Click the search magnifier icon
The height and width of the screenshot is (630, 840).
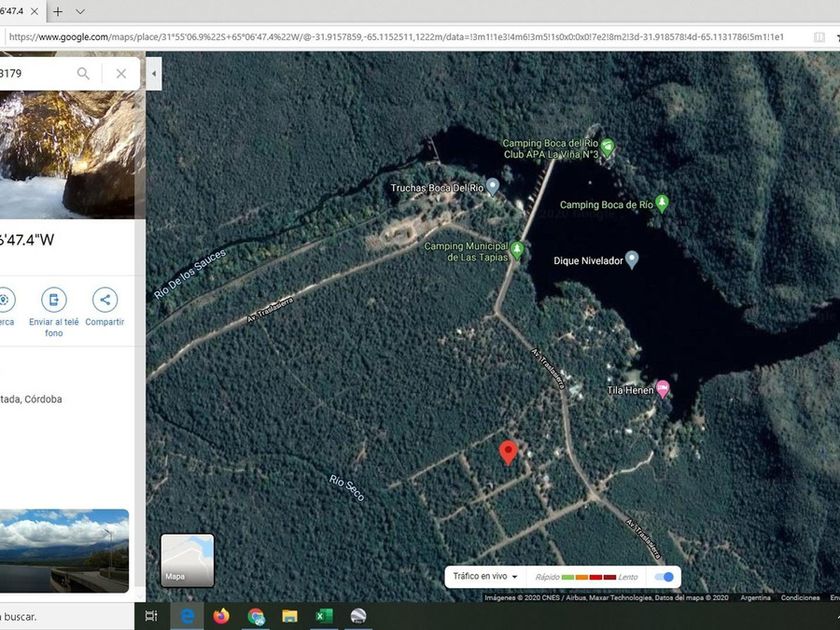coord(83,73)
